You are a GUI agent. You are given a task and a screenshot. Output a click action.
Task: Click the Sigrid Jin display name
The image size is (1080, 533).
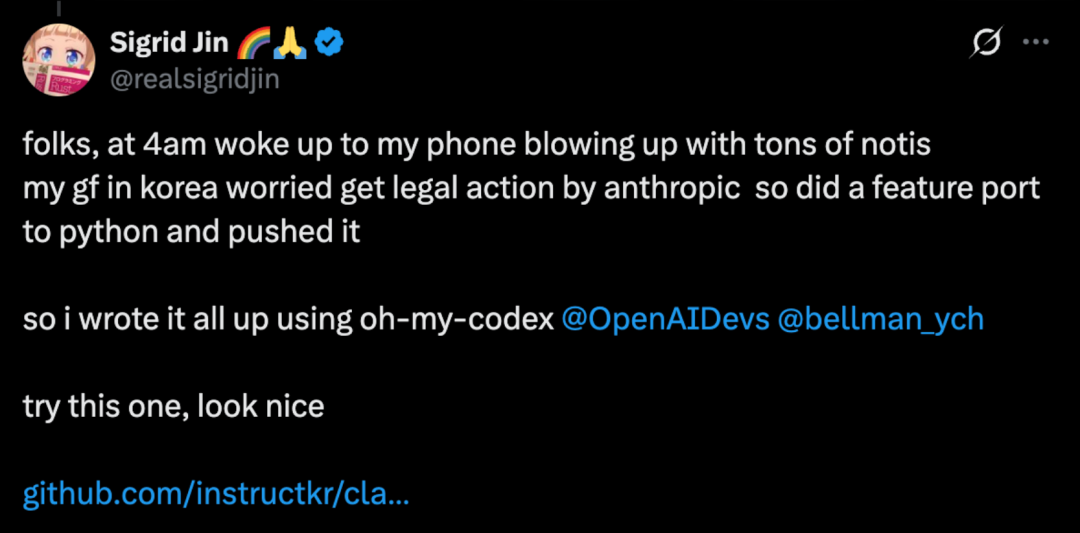coord(167,42)
